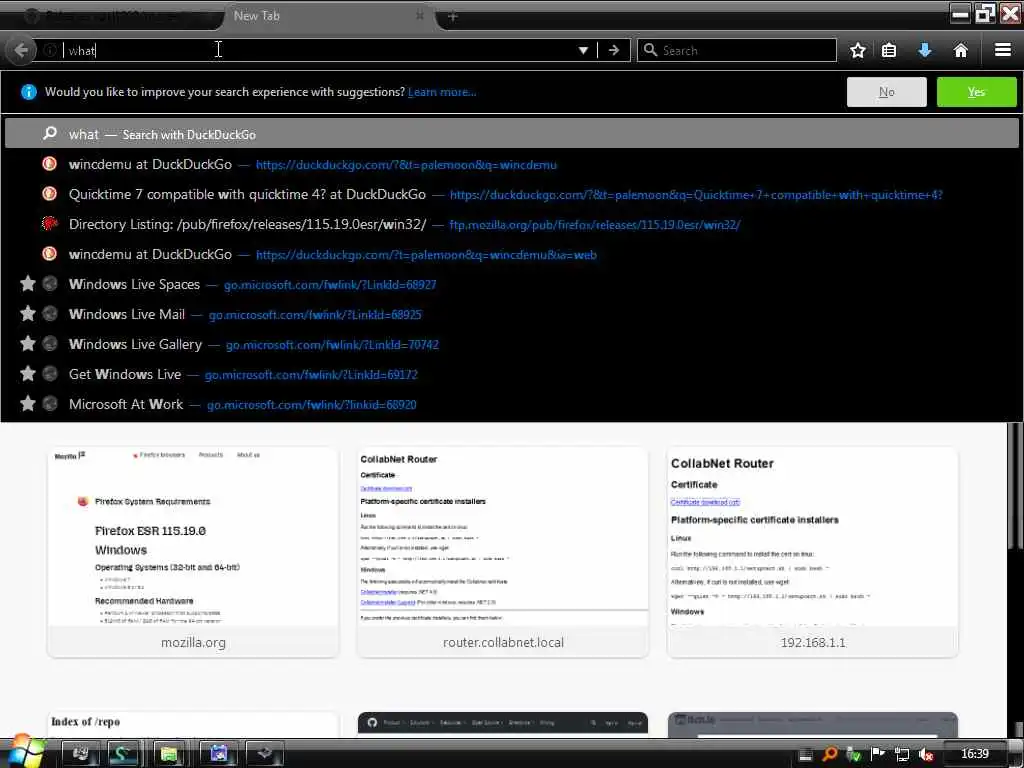Open the hamburger menu
The width and height of the screenshot is (1024, 768).
pos(1003,50)
